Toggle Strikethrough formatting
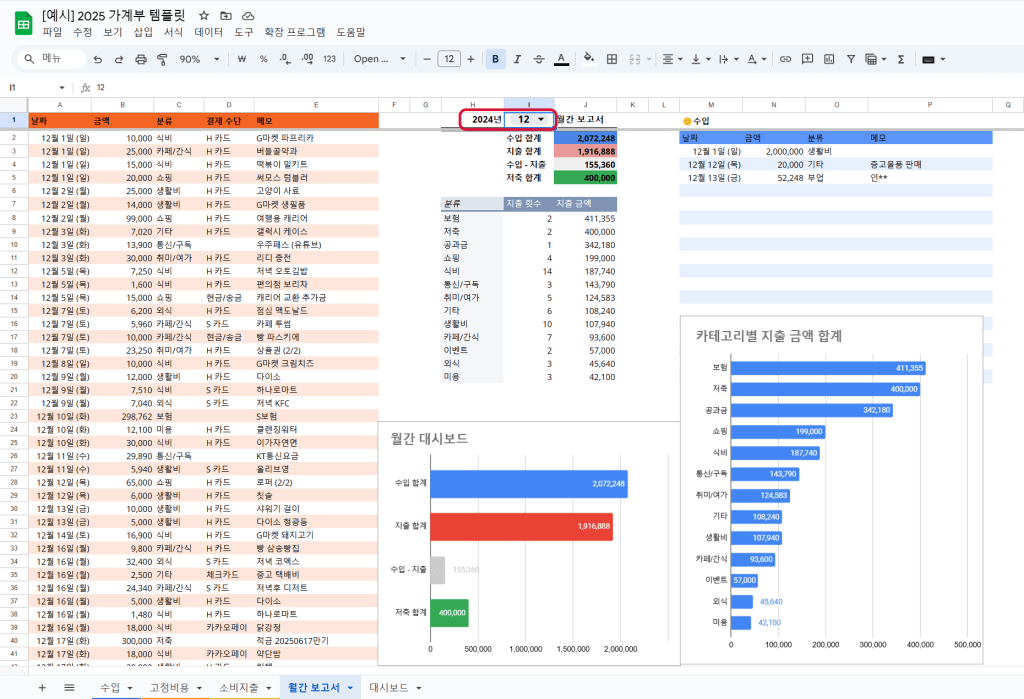1024x699 pixels. click(540, 59)
